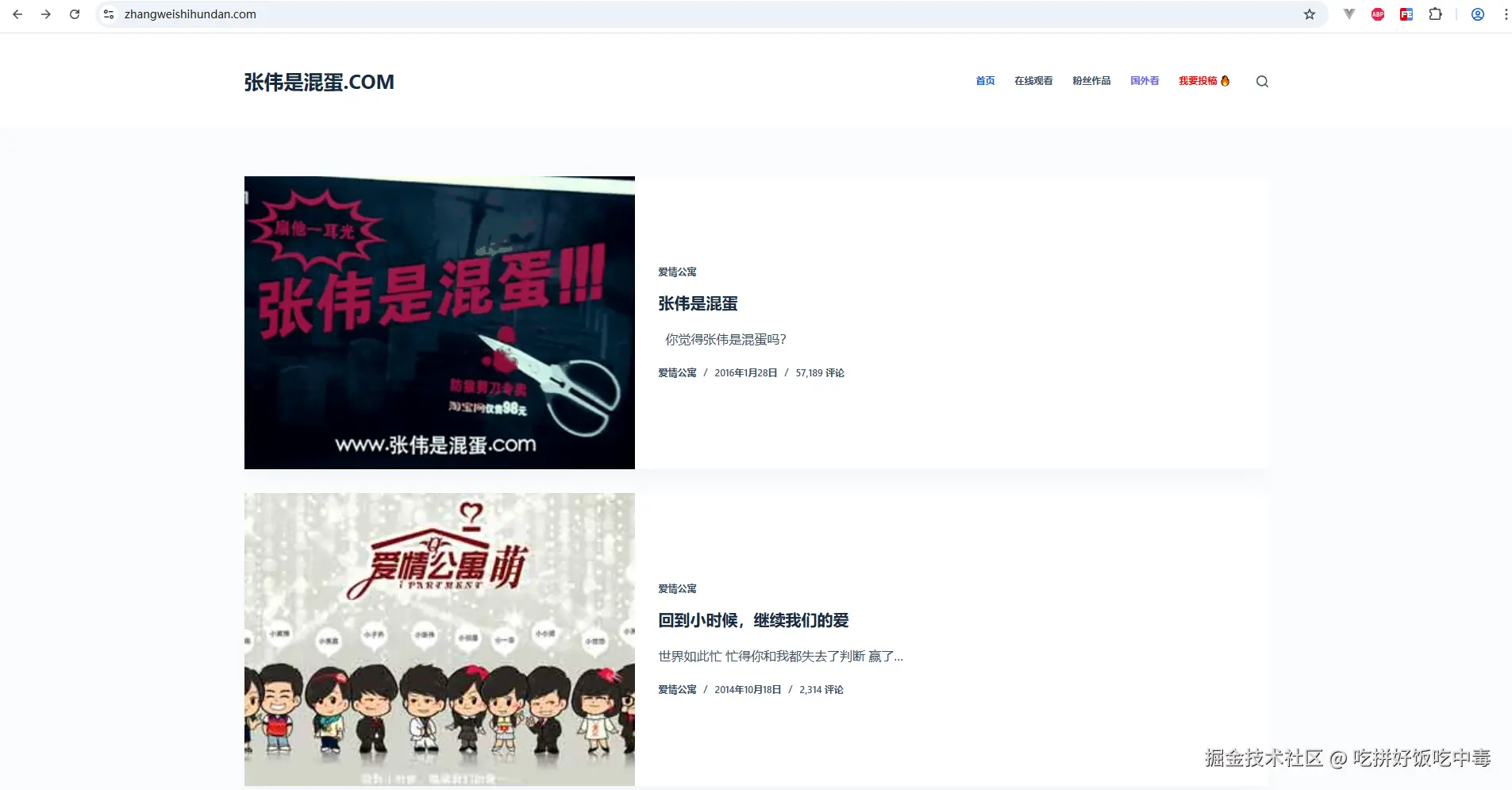Open the Chrome profile account icon
The height and width of the screenshot is (790, 1512).
click(1478, 13)
